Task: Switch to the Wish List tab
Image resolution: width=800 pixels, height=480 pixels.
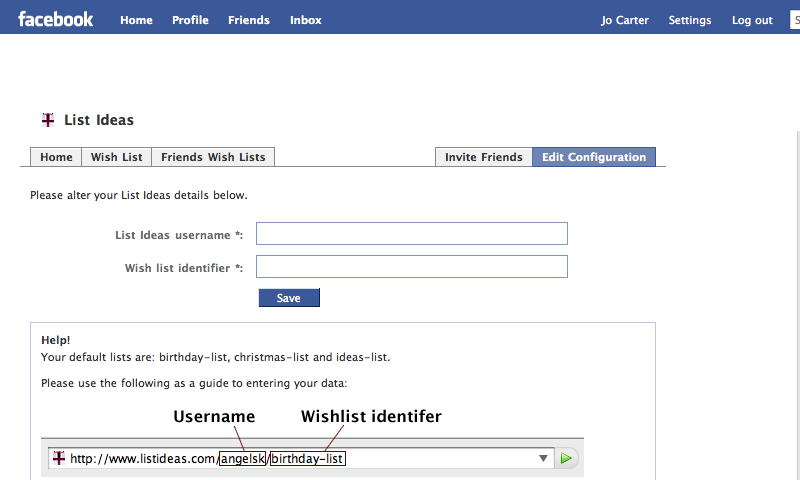Action: tap(116, 157)
